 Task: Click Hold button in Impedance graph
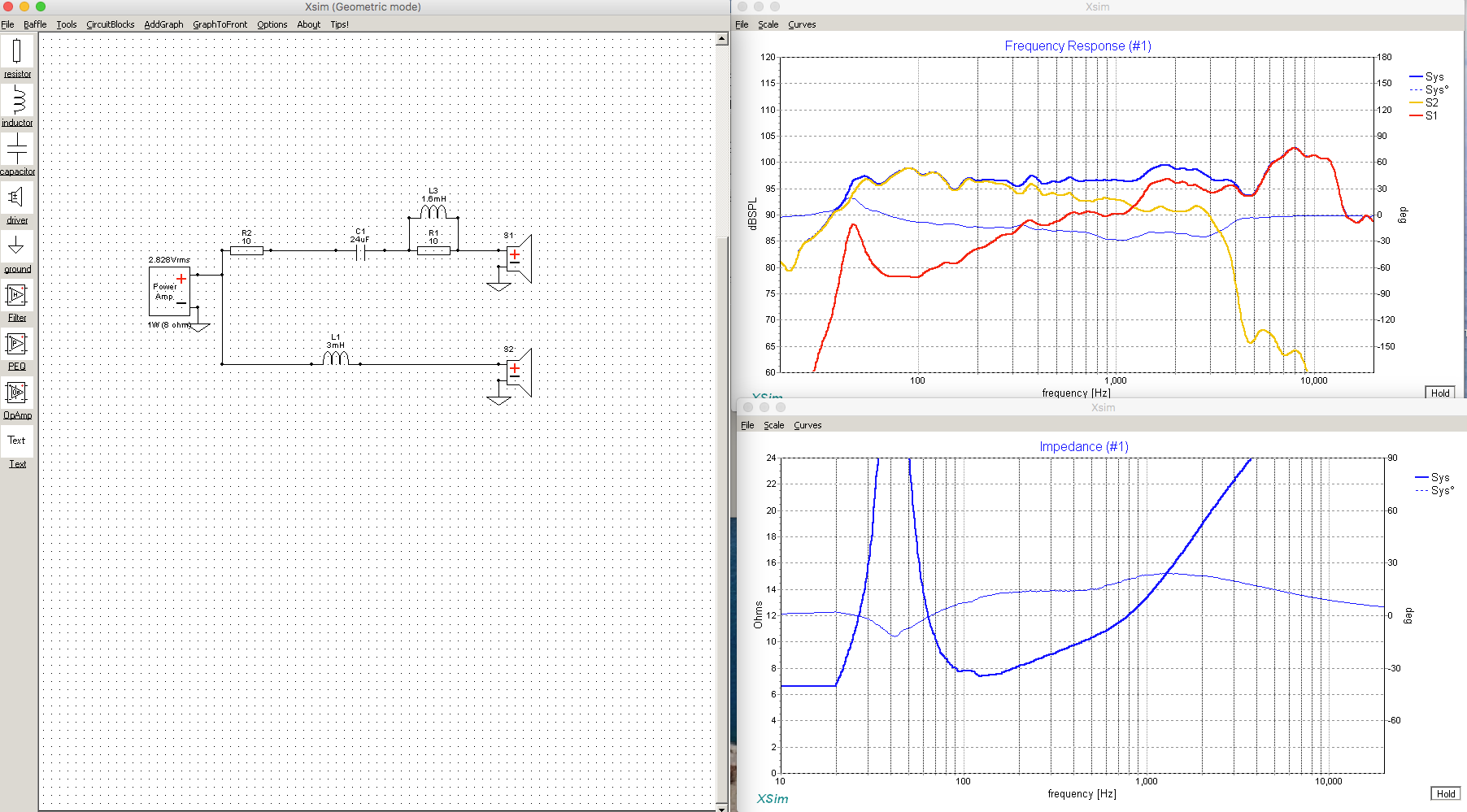(x=1446, y=793)
